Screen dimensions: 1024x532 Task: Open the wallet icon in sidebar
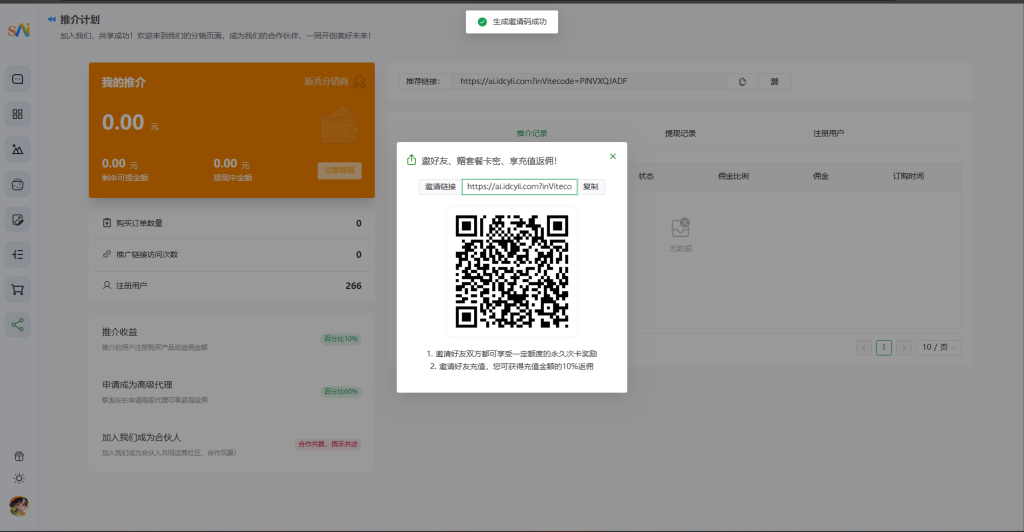pyautogui.click(x=17, y=184)
